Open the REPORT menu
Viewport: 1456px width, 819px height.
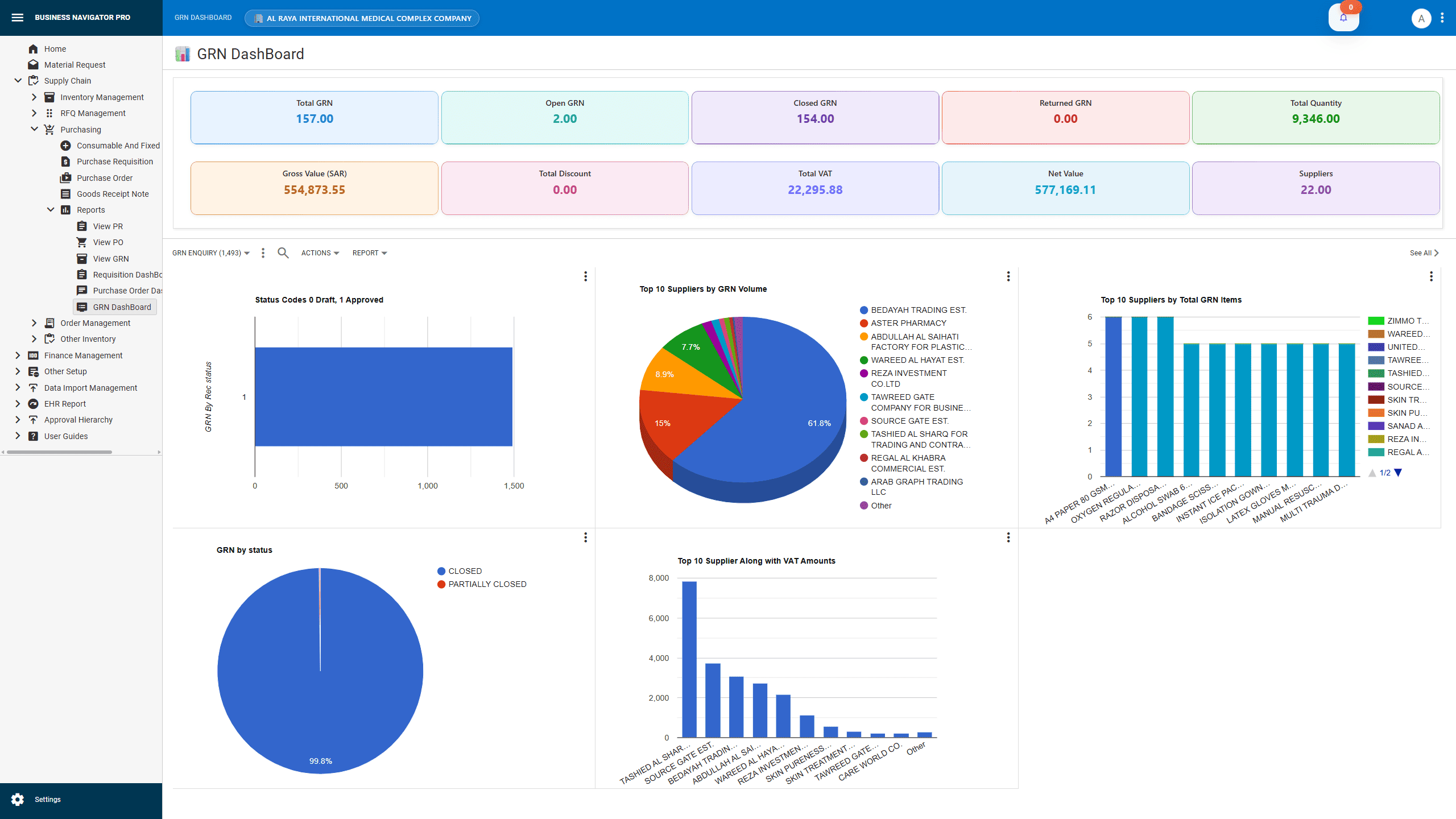pos(369,253)
